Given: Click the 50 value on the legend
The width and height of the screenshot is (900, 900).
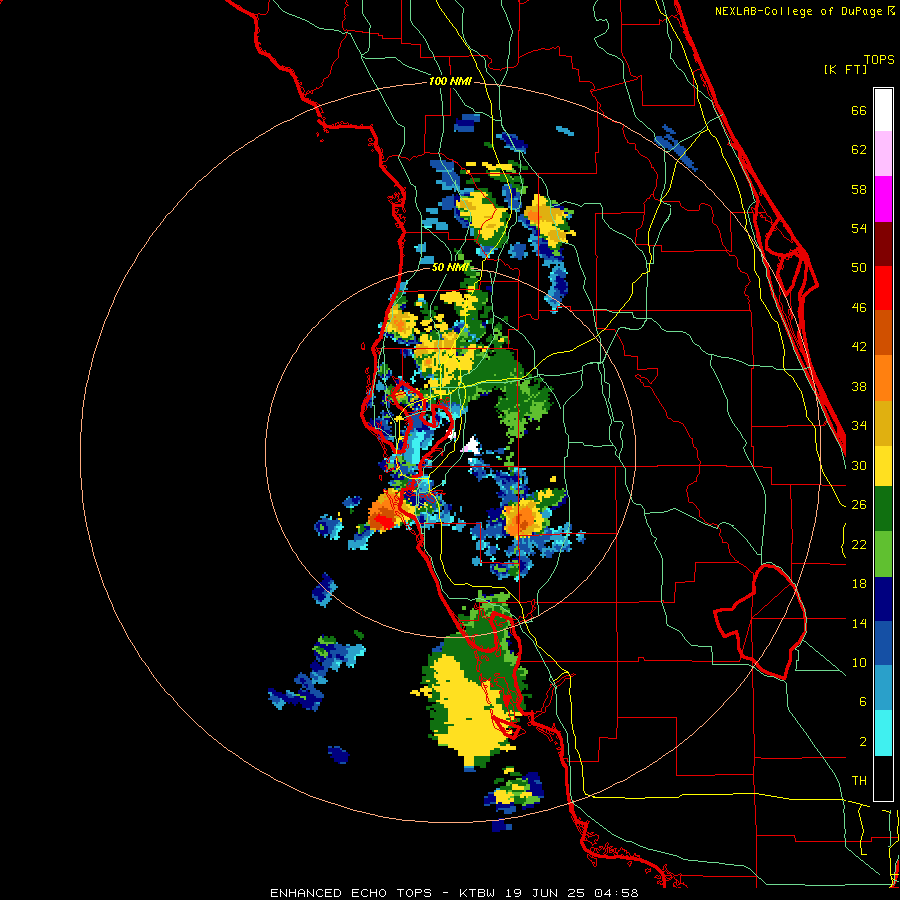Looking at the screenshot, I should coord(859,268).
